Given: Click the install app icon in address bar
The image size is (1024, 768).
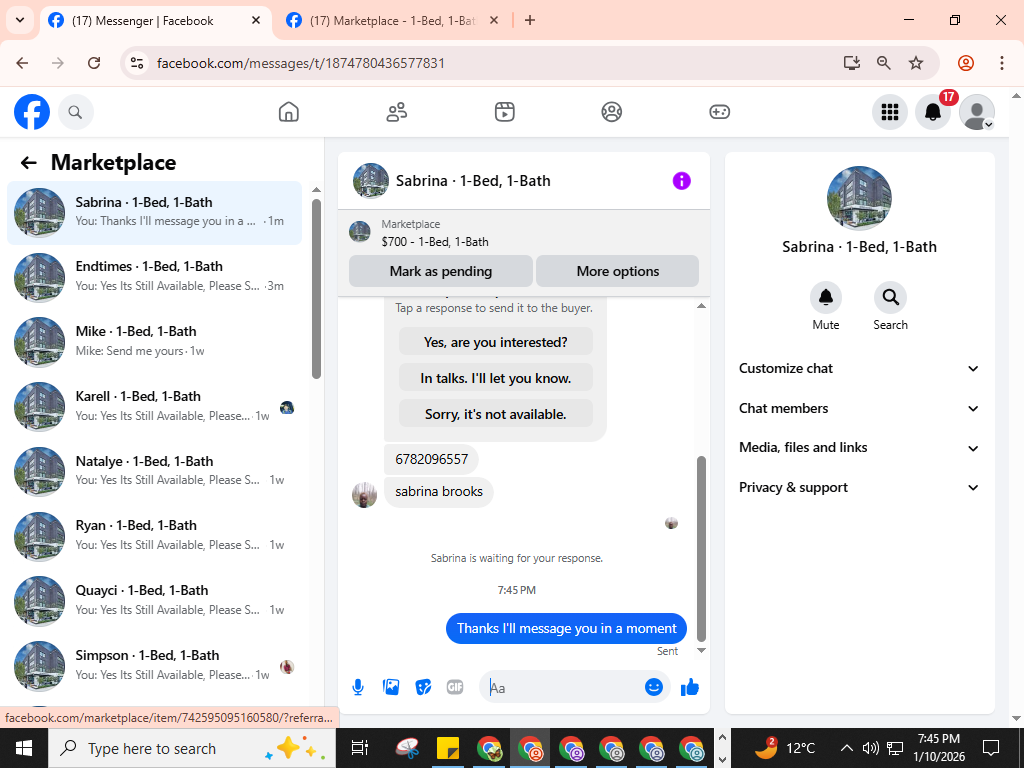Looking at the screenshot, I should coord(852,63).
